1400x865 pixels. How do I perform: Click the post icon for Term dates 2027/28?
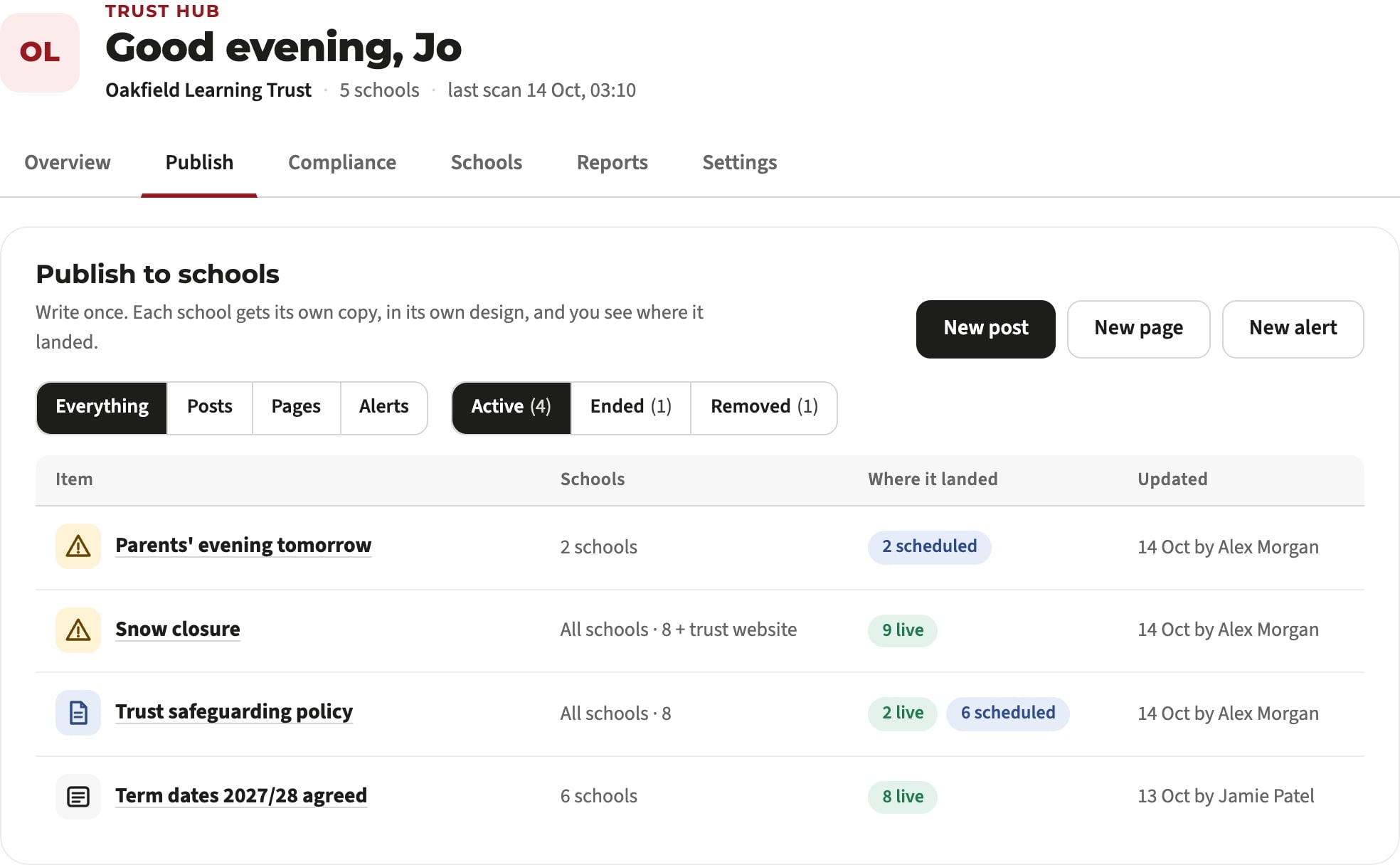(78, 797)
